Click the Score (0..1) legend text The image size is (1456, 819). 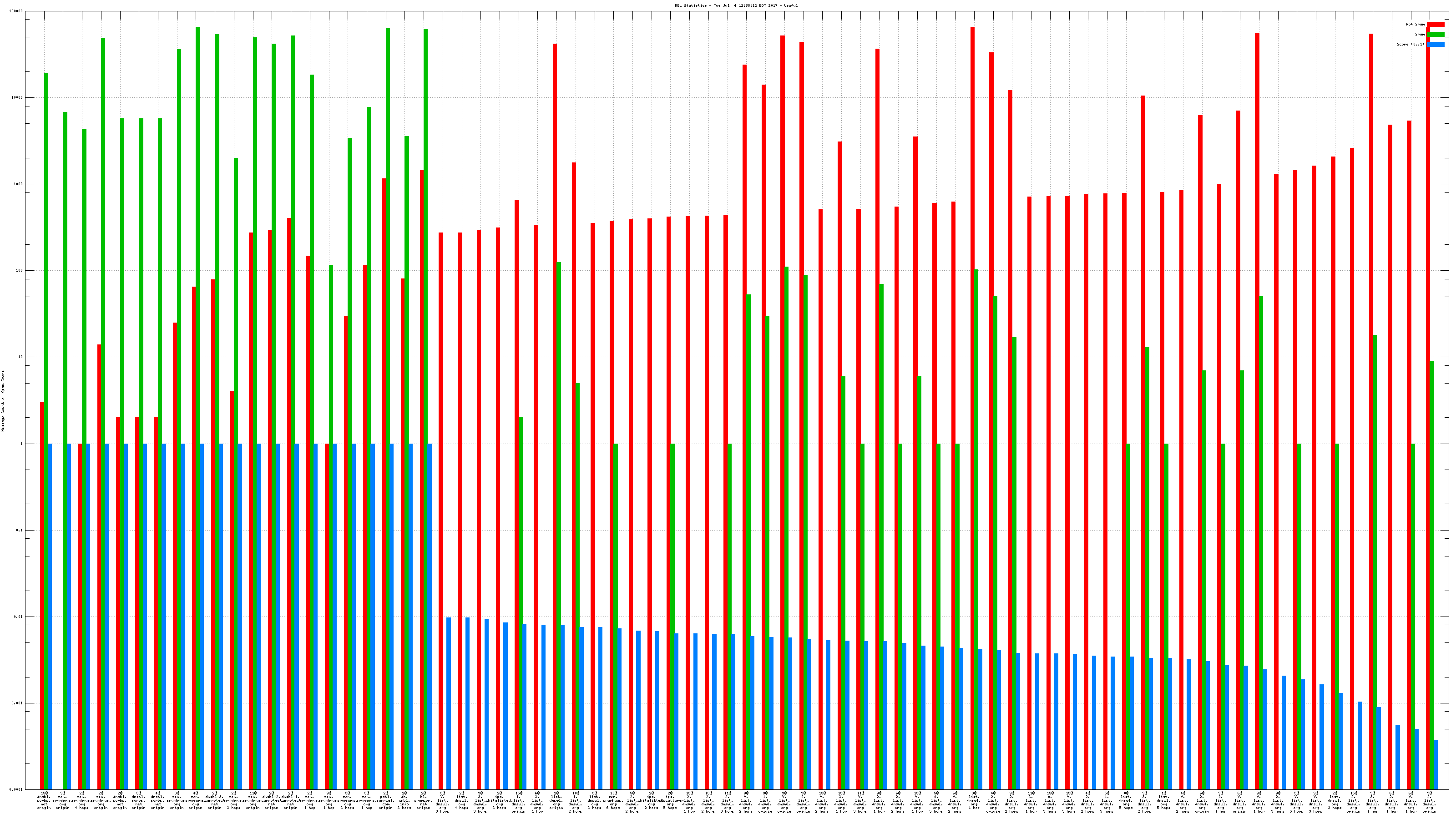1410,44
